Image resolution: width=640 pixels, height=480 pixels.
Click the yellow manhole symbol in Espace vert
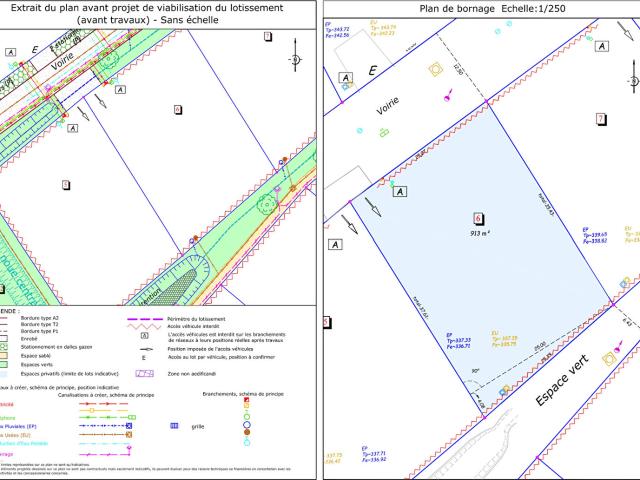609,360
